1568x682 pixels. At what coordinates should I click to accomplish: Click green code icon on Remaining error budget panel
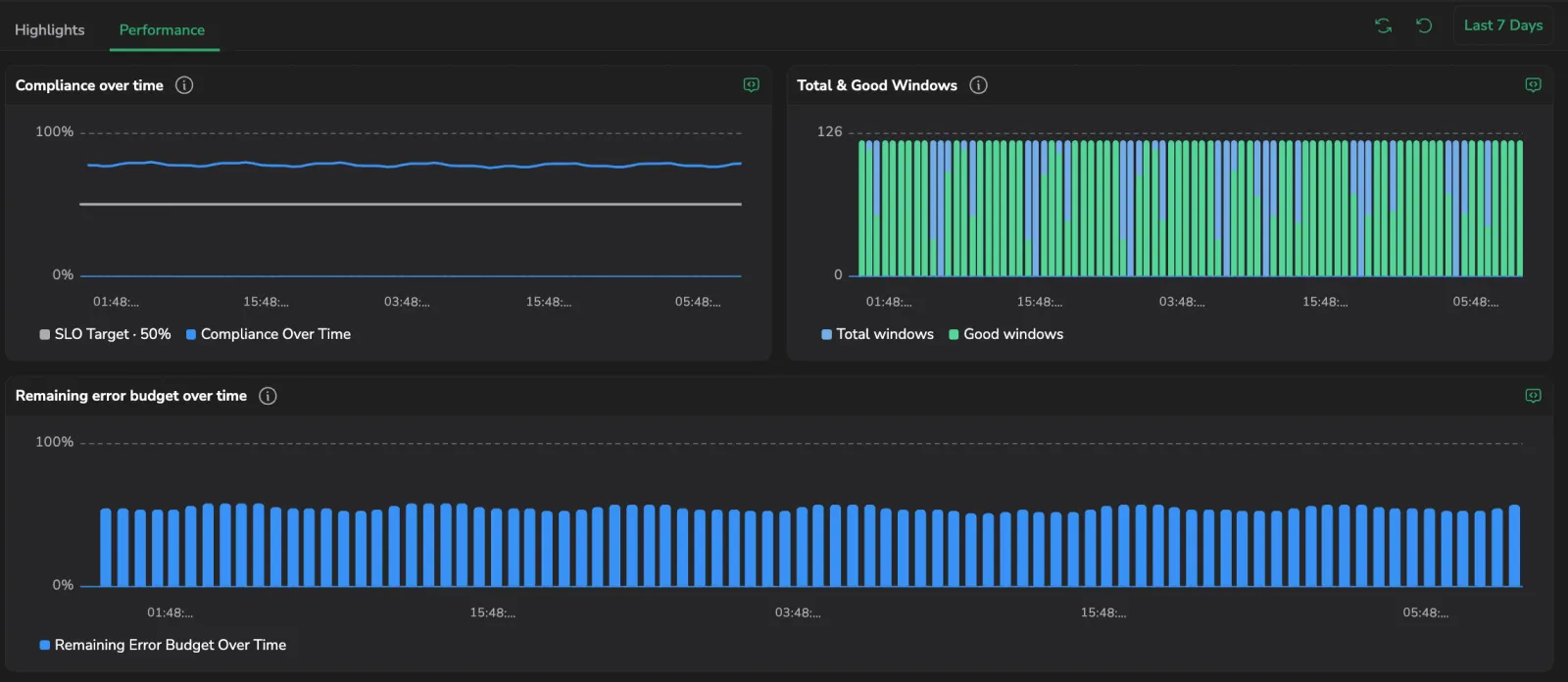click(x=1533, y=396)
